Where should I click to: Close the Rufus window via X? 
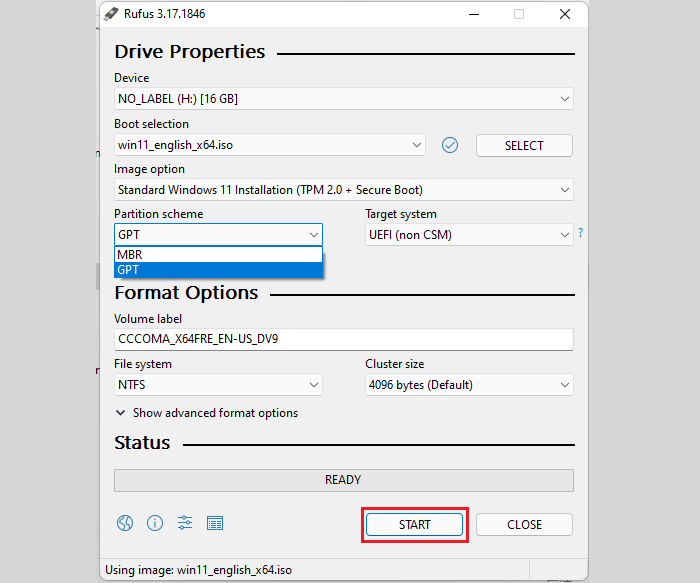(x=565, y=14)
